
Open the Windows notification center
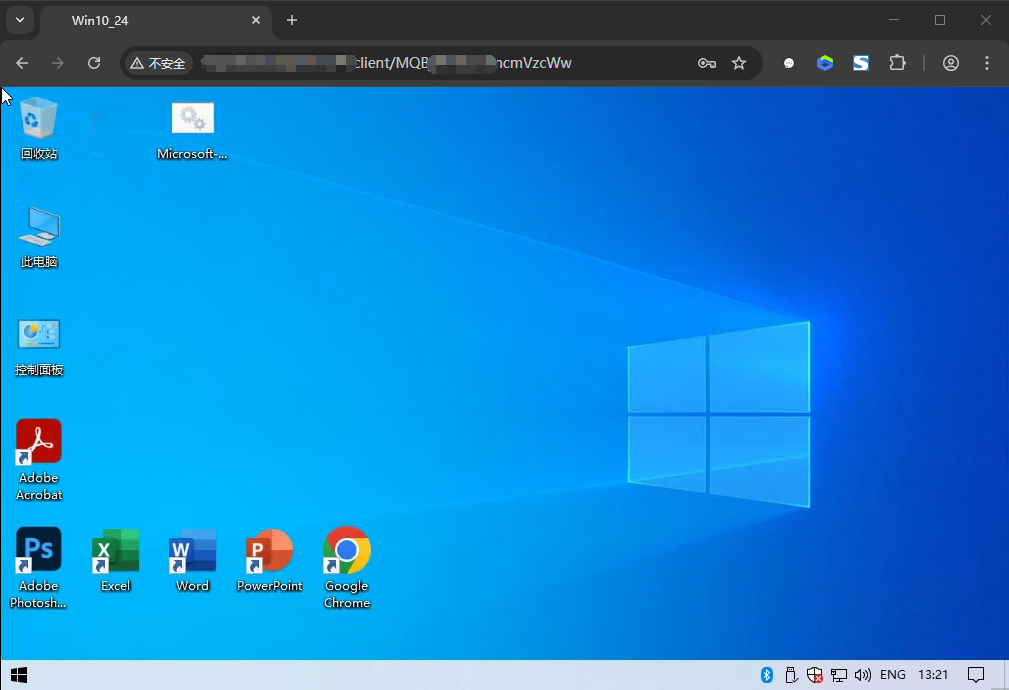pyautogui.click(x=977, y=675)
